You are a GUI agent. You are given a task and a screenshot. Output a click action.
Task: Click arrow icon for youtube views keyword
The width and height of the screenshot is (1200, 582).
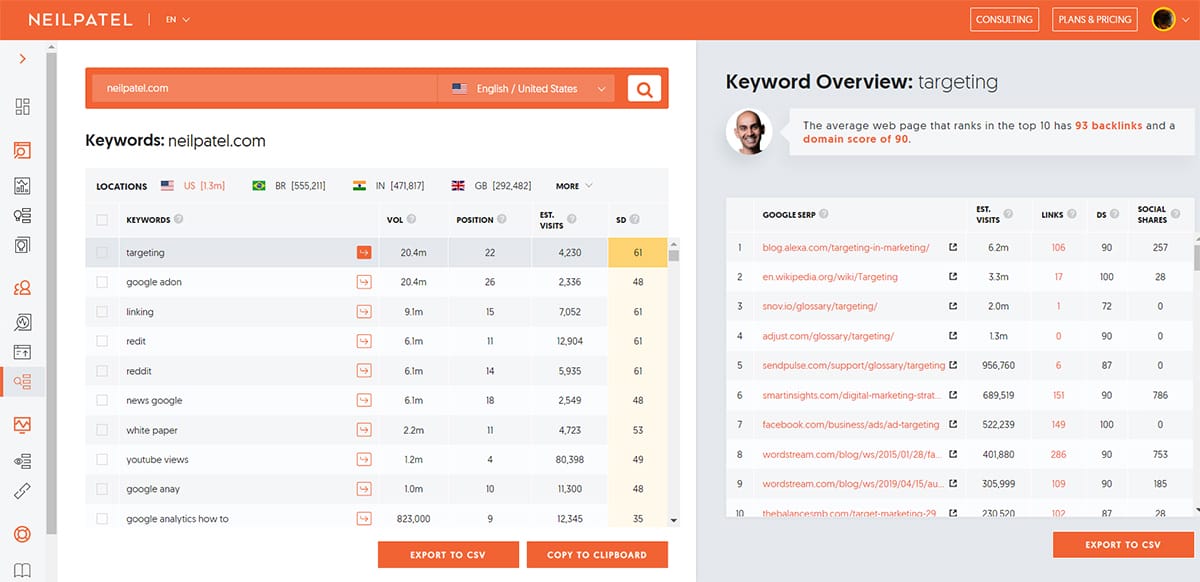[364, 460]
